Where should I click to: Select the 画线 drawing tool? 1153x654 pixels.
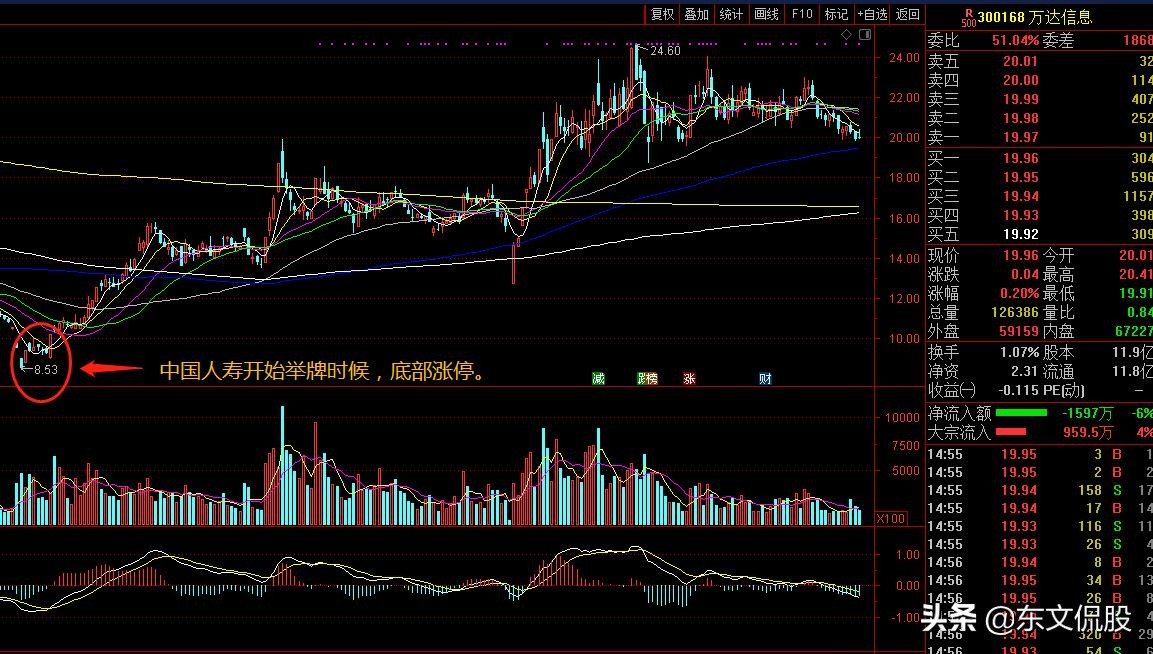(x=766, y=14)
